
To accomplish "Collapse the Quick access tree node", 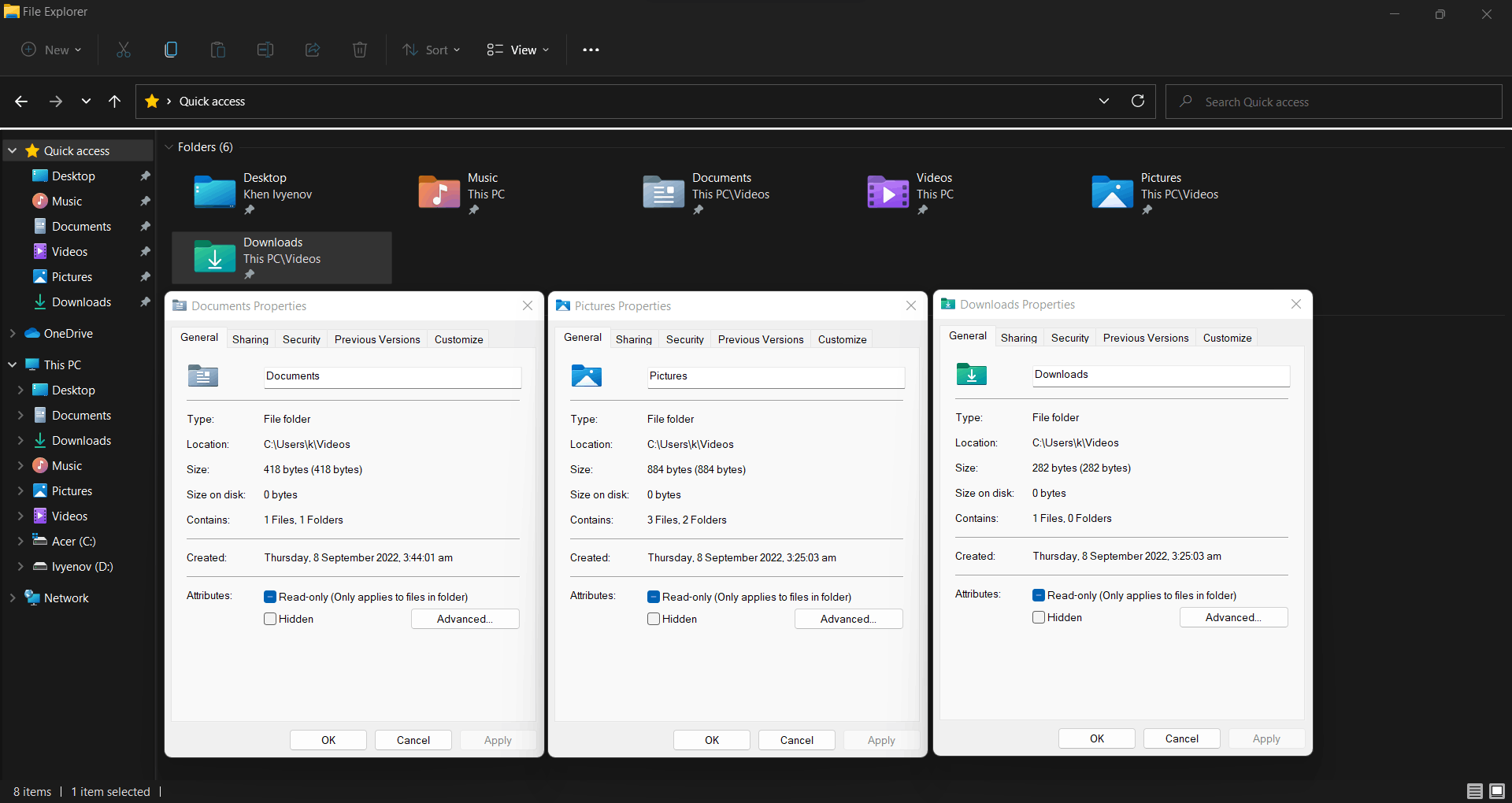I will pos(13,150).
